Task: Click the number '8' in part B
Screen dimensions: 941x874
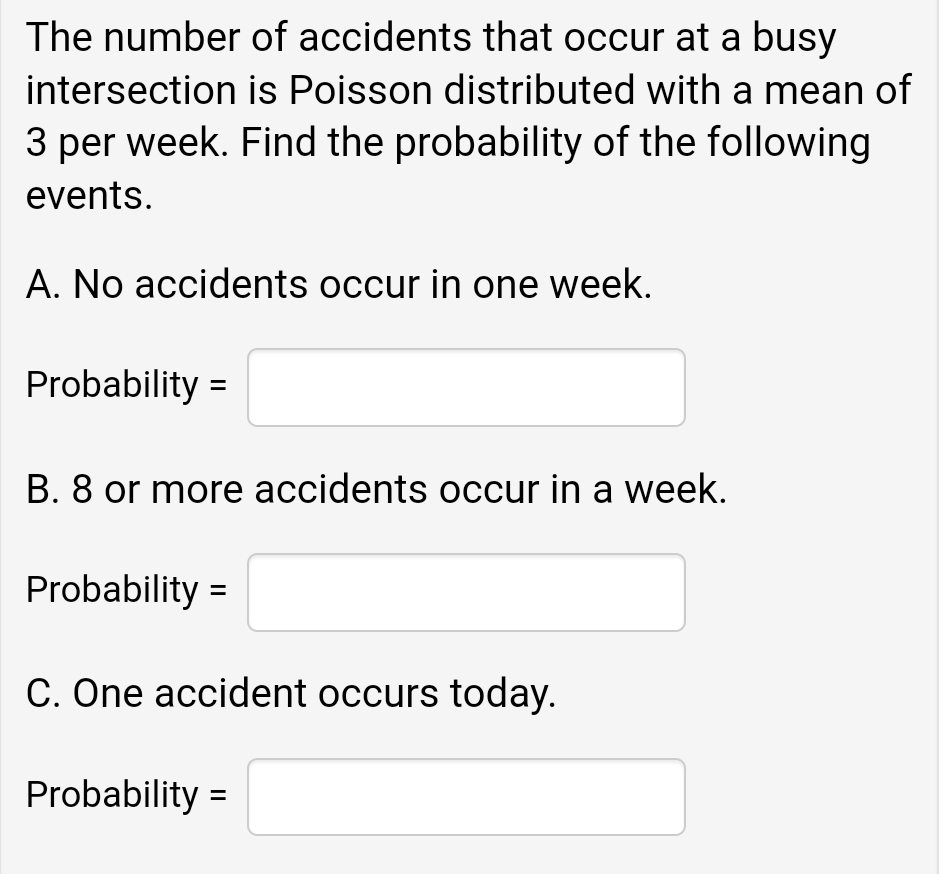Action: point(83,489)
